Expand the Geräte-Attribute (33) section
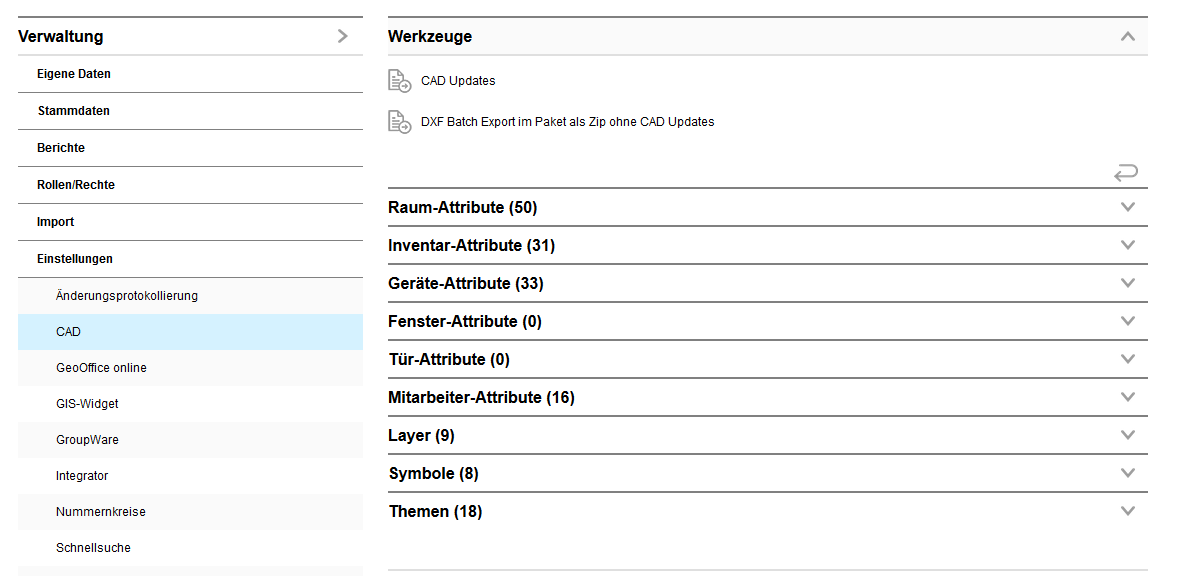The image size is (1182, 576). [1128, 283]
